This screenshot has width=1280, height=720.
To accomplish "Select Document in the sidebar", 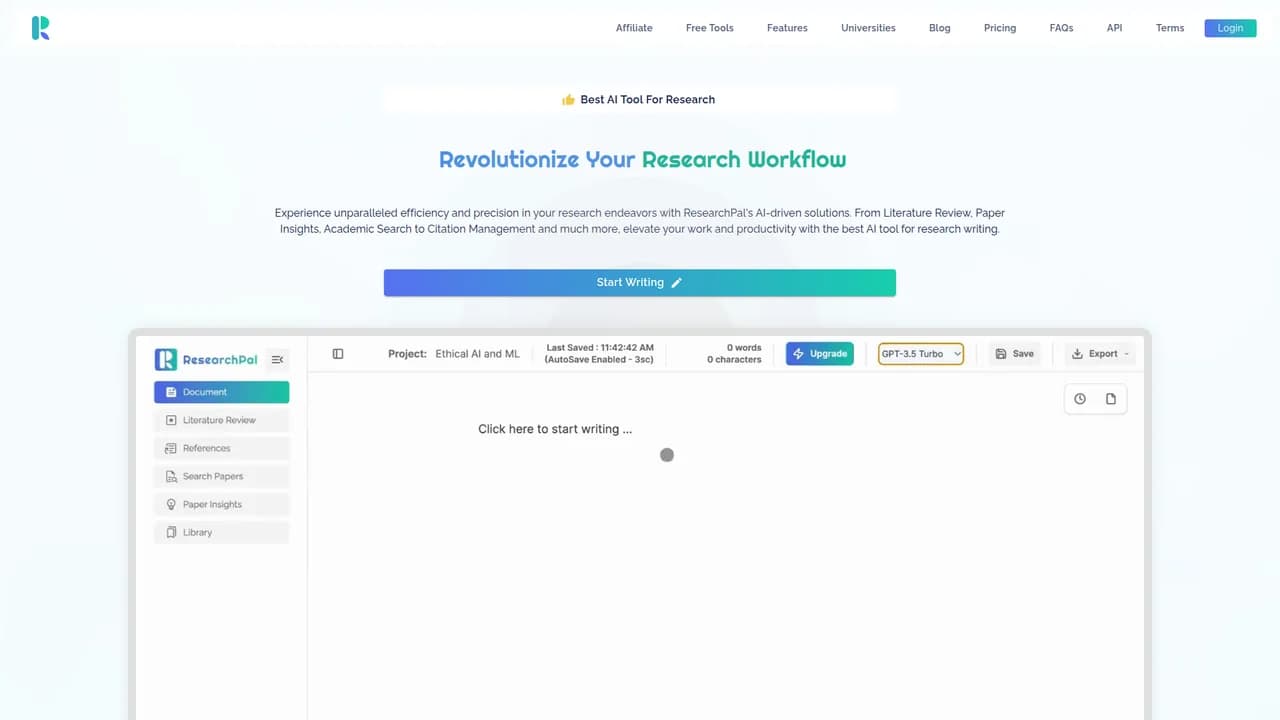I will point(221,392).
